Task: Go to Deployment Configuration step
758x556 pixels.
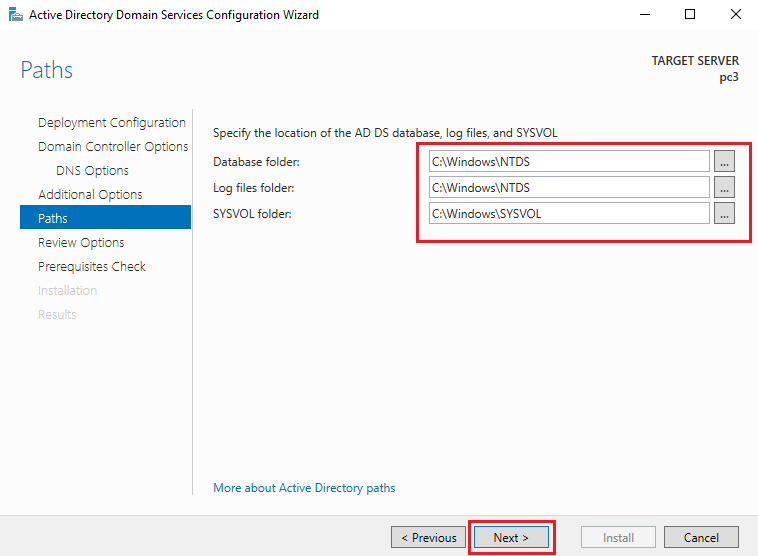Action: 111,123
